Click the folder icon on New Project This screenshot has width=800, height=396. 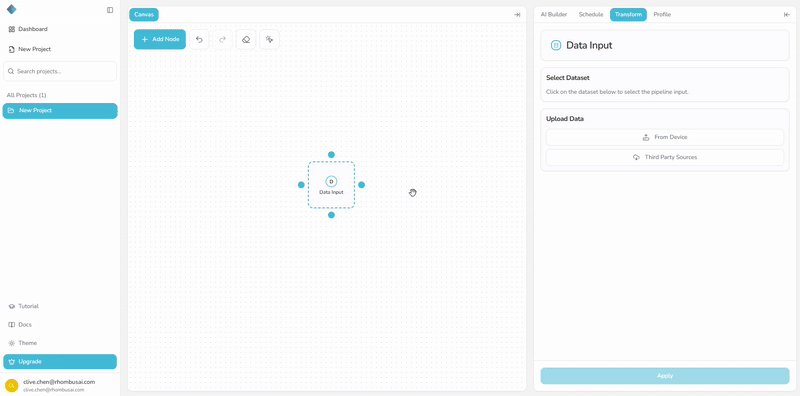pos(11,110)
